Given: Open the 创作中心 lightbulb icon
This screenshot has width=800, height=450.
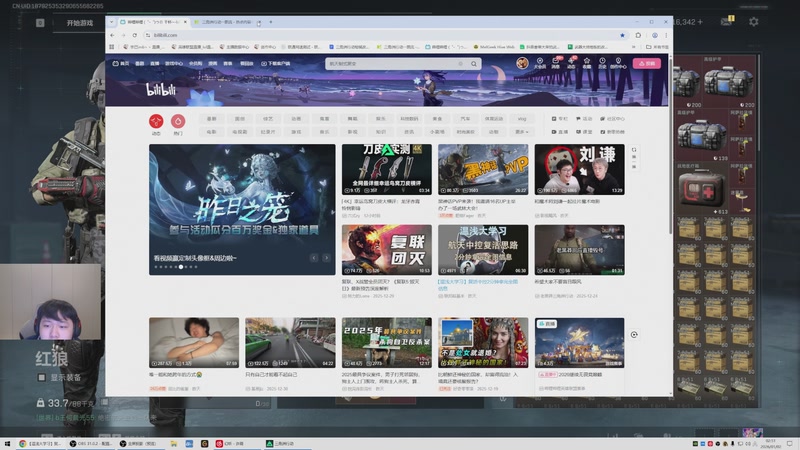Looking at the screenshot, I should click(x=618, y=63).
